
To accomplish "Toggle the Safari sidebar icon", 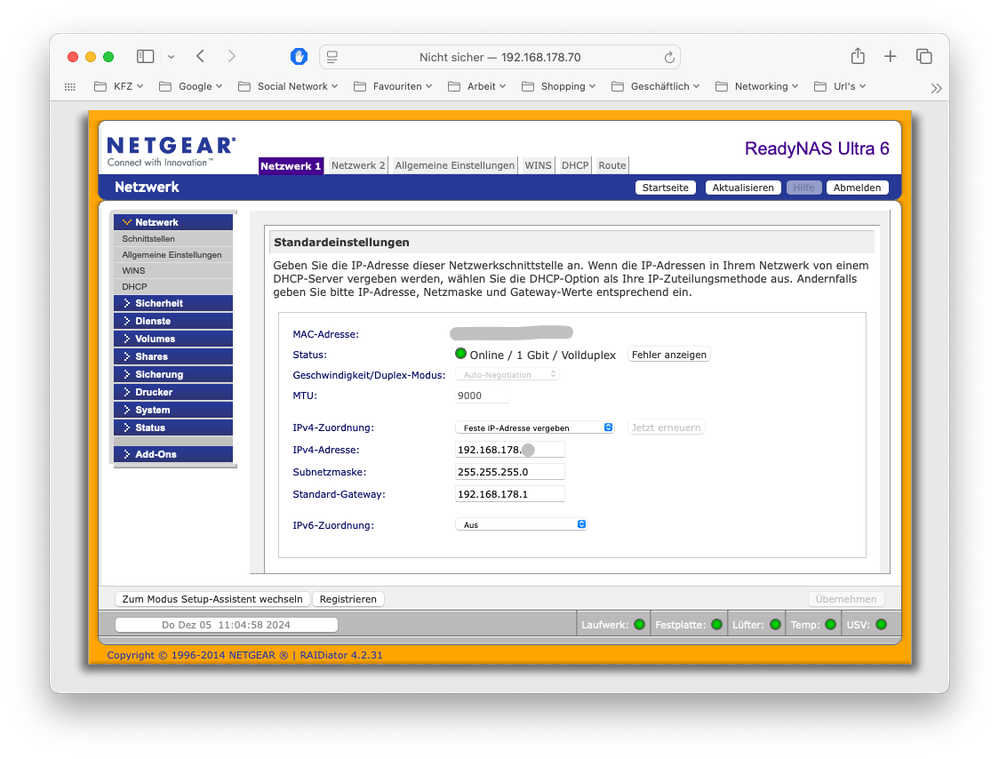I will (x=145, y=57).
